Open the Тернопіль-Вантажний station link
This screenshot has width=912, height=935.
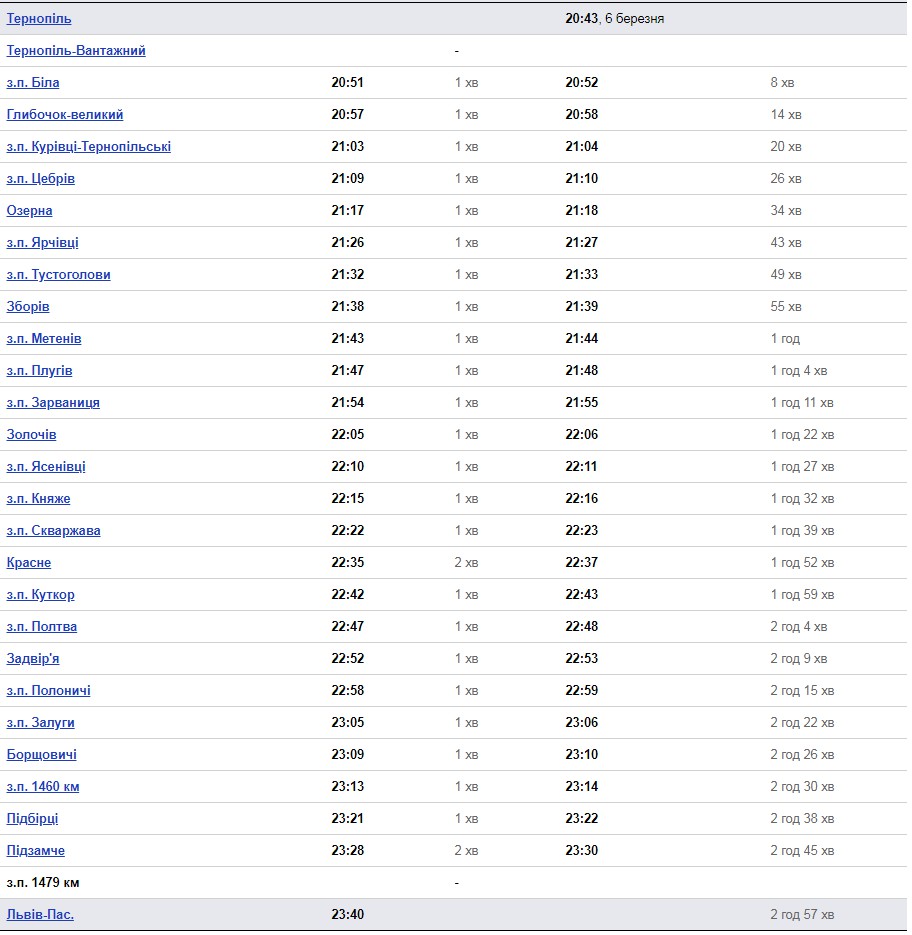(76, 51)
